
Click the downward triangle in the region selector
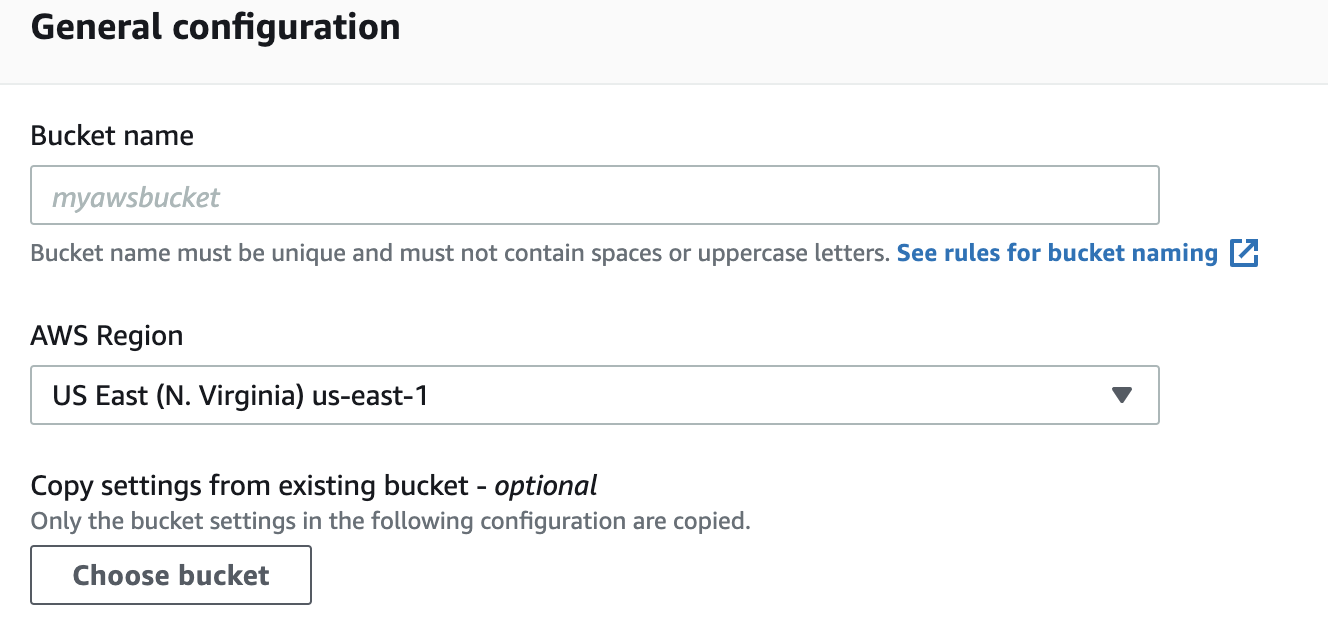point(1122,395)
